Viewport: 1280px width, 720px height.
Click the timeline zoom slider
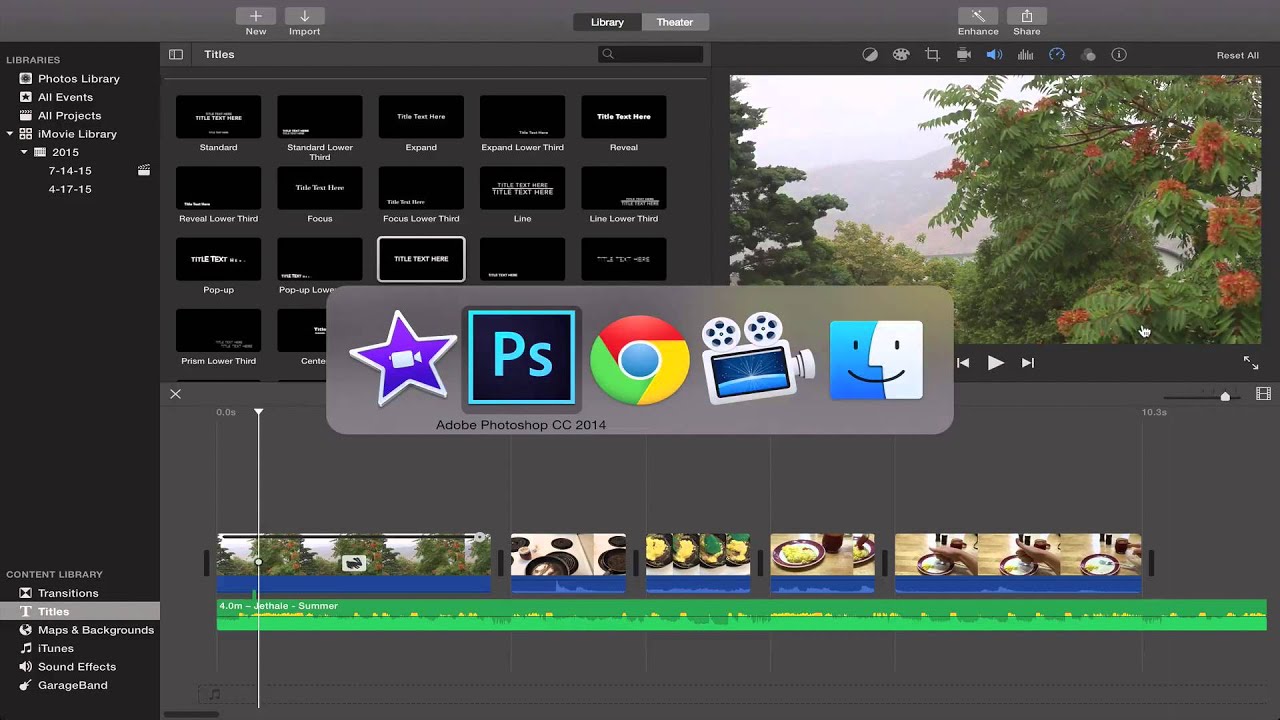point(1225,396)
